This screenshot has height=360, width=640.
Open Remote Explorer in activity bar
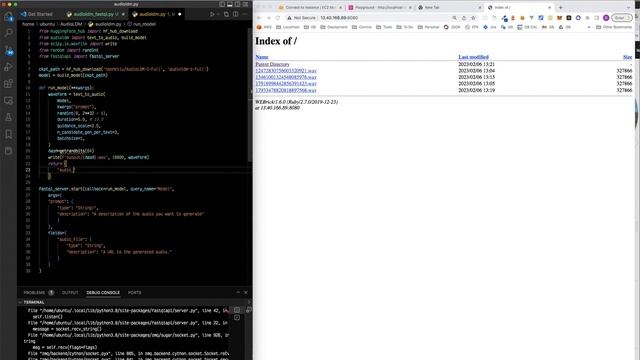tap(9, 100)
